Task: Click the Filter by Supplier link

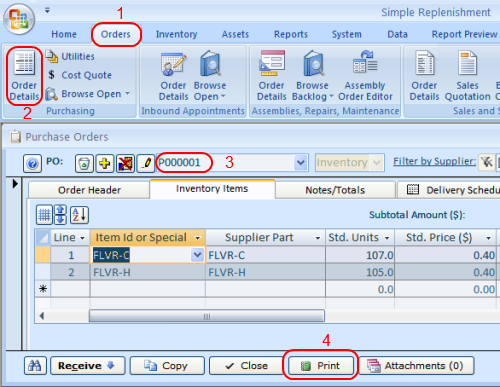Action: tap(434, 161)
